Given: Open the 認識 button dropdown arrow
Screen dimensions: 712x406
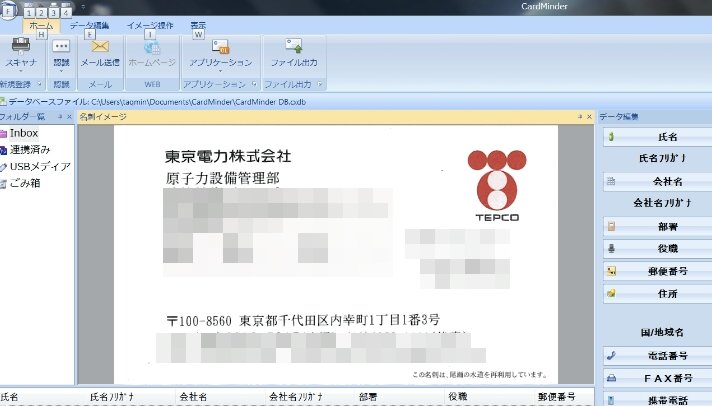Looking at the screenshot, I should [61, 71].
